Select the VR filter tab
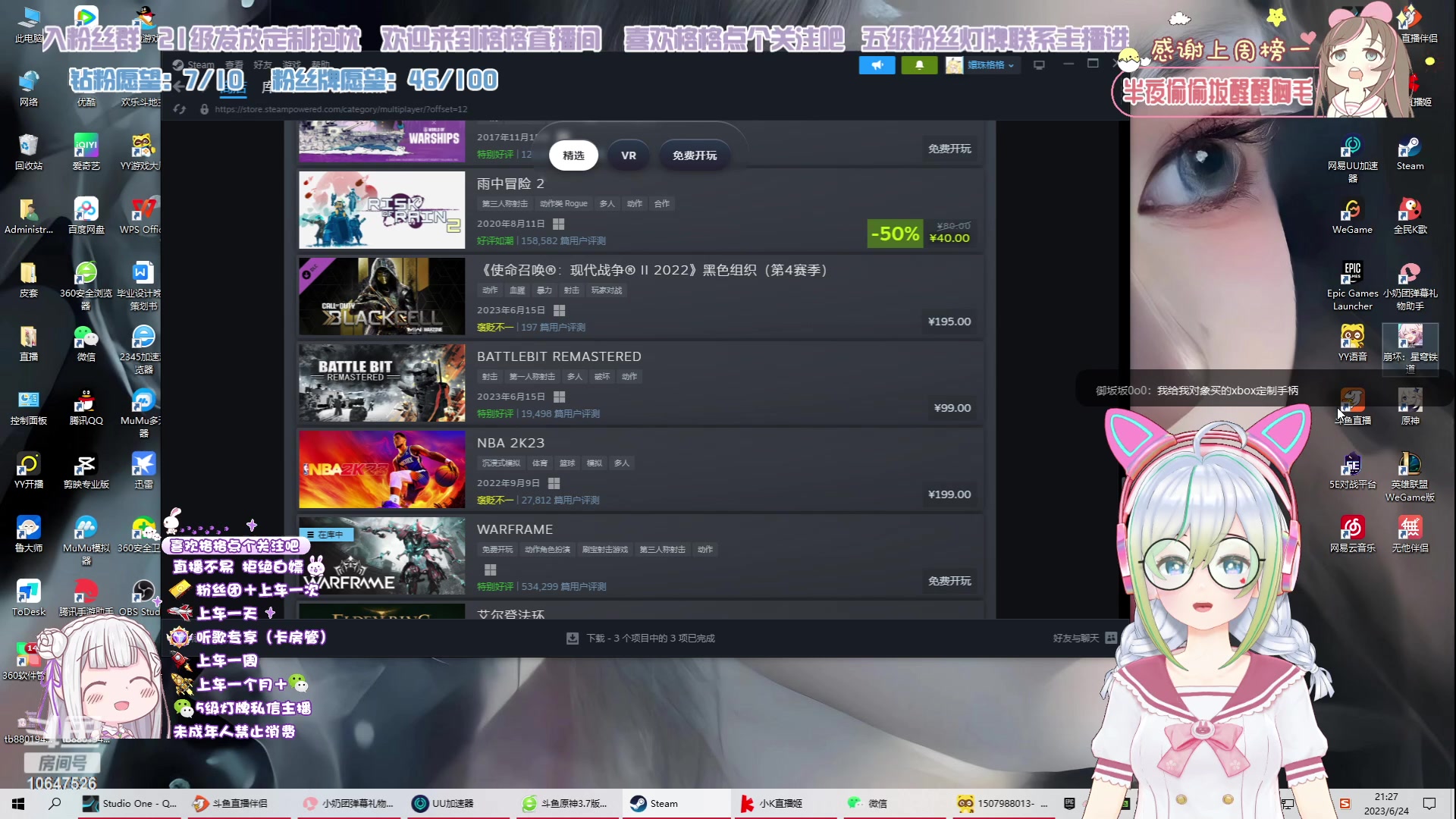 629,155
